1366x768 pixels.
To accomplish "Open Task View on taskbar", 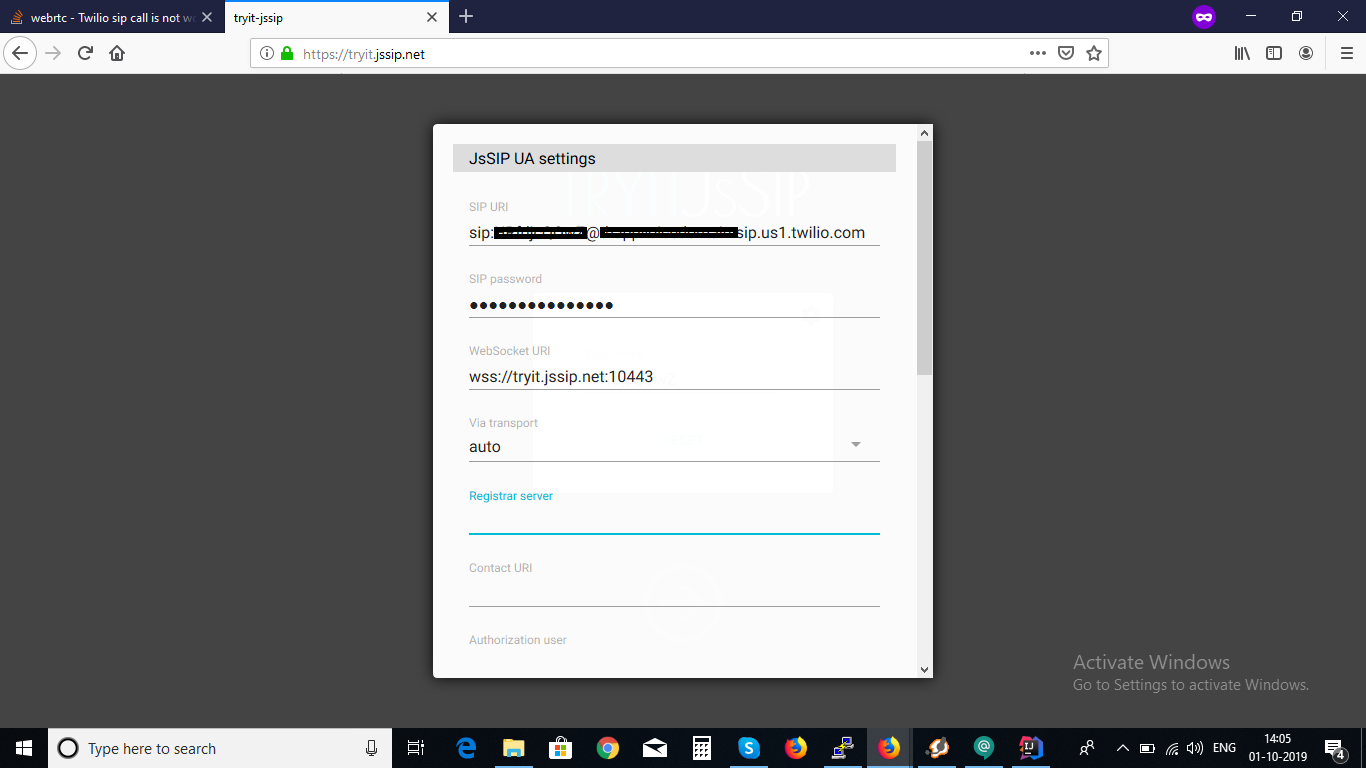I will (x=416, y=748).
